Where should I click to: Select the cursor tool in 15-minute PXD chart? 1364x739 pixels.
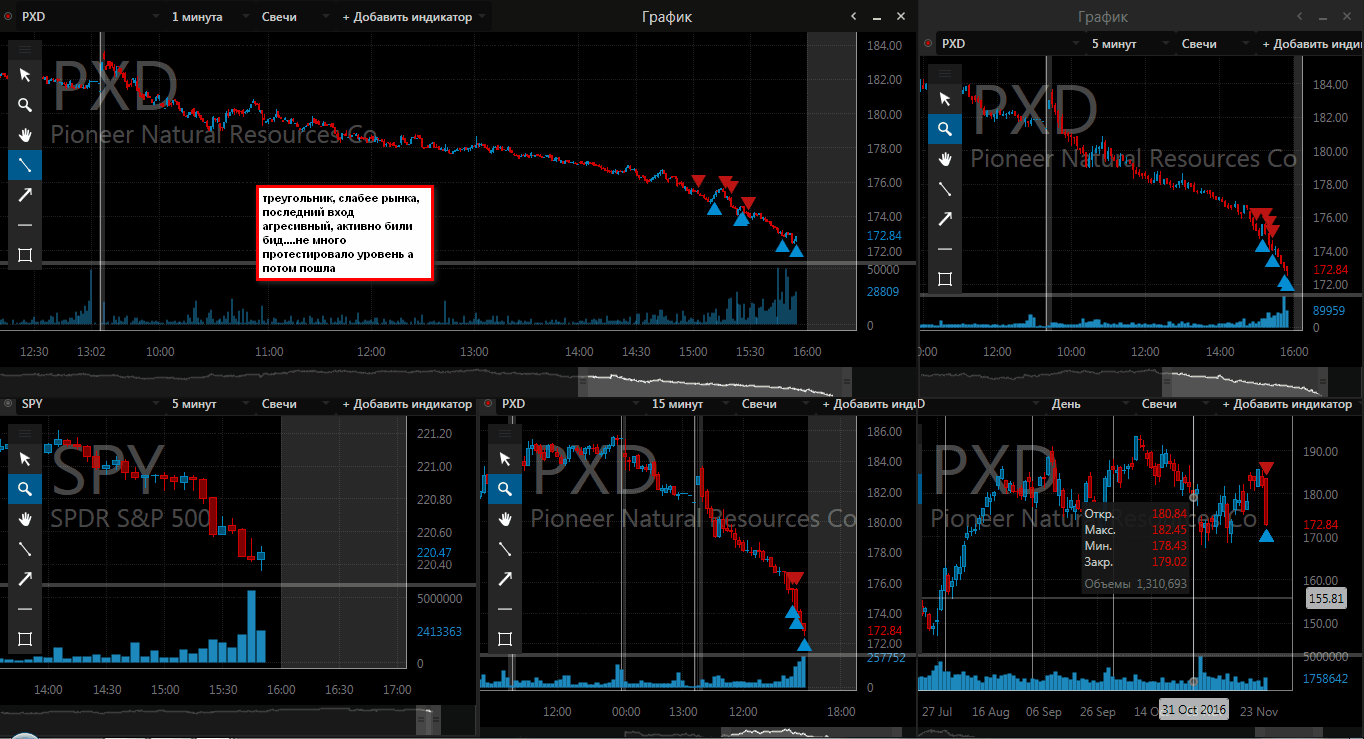coord(505,459)
